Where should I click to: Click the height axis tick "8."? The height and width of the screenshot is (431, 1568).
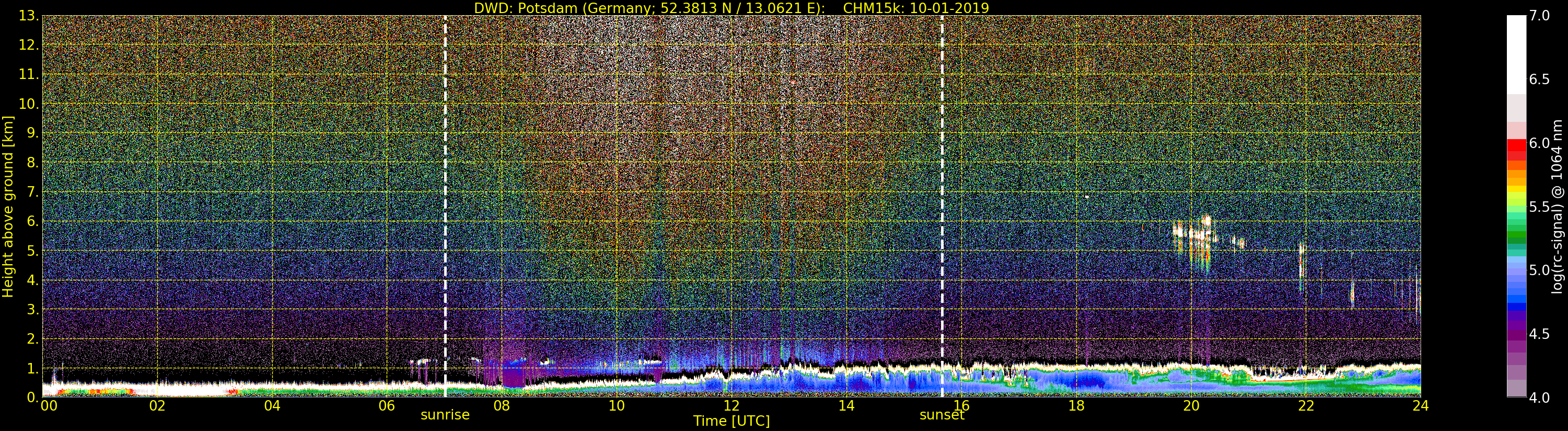click(x=32, y=163)
